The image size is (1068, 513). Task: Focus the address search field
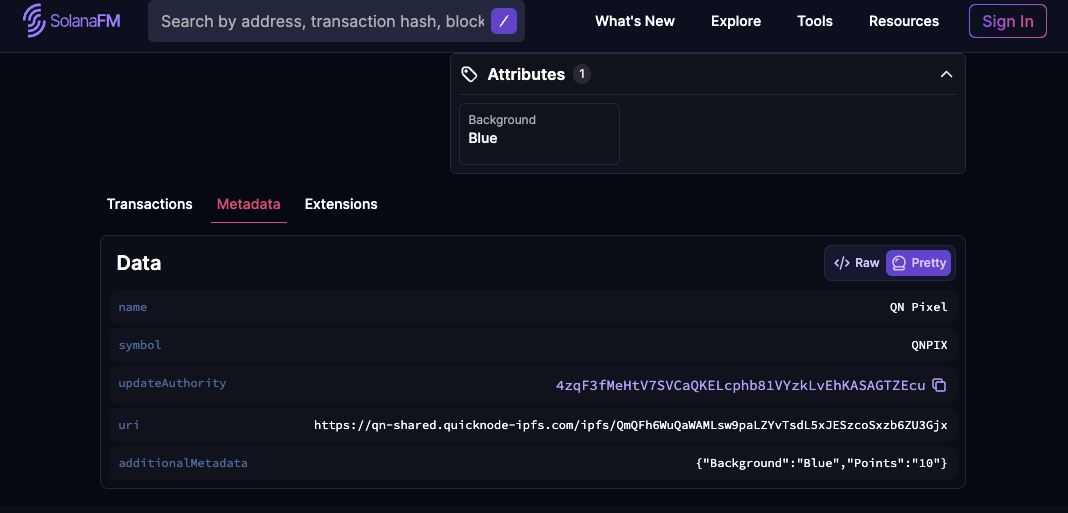click(322, 21)
